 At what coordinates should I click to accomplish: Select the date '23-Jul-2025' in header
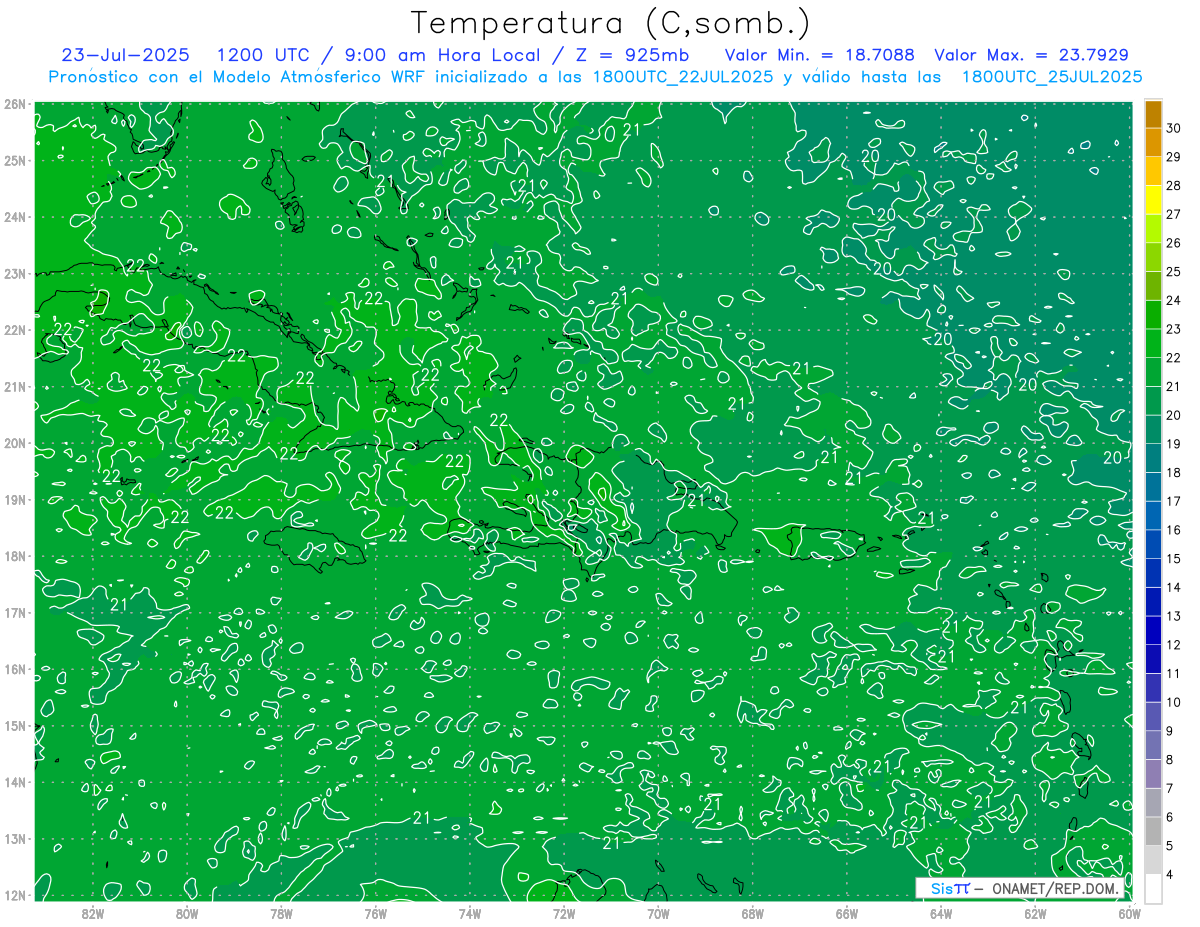124,55
